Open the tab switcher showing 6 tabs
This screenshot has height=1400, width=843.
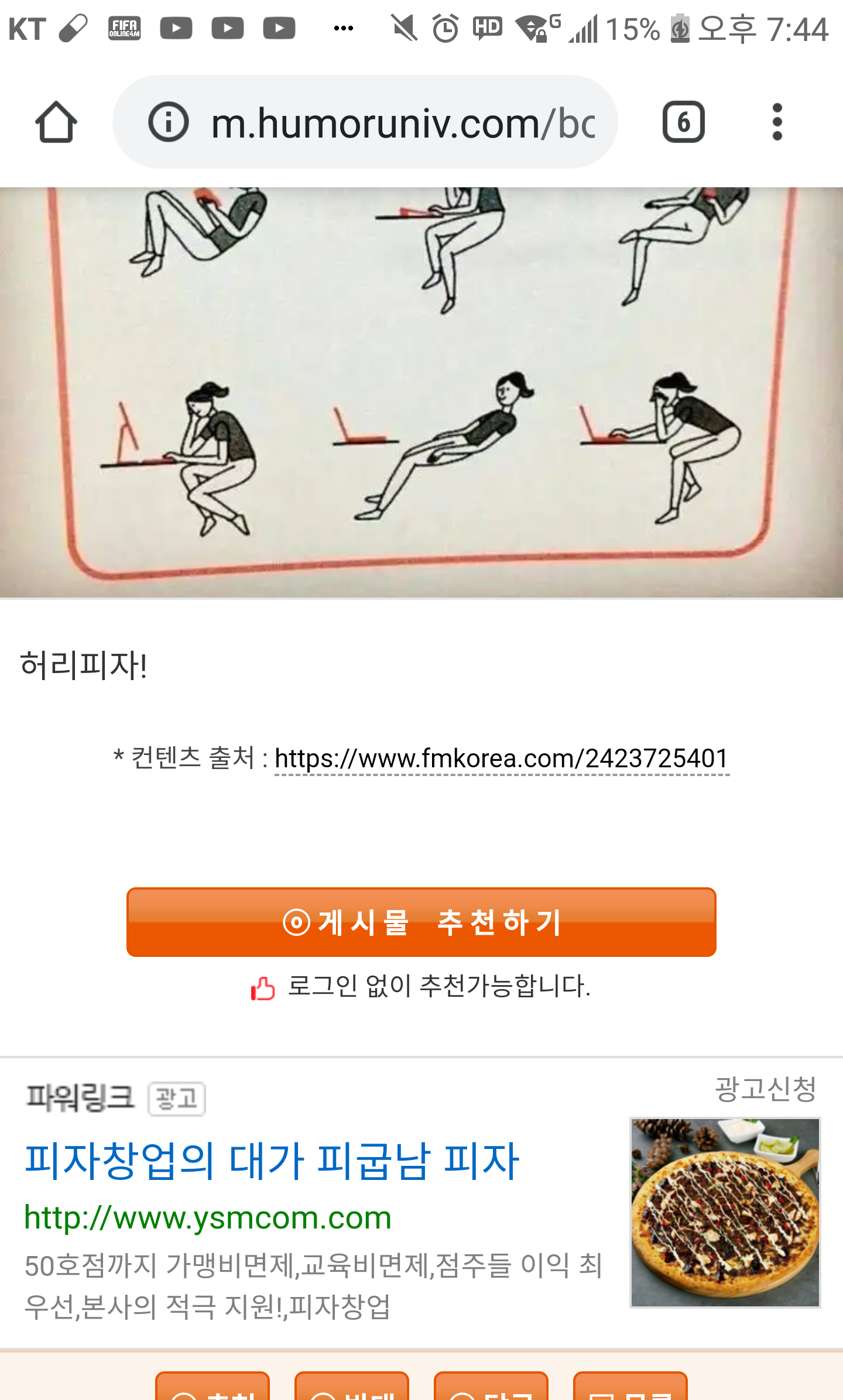coord(683,122)
